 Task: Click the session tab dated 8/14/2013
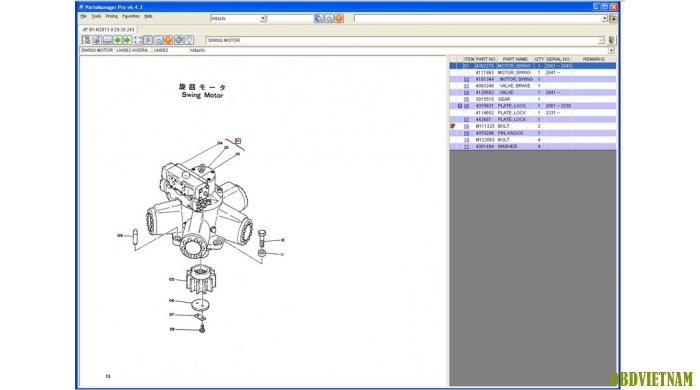pos(108,29)
